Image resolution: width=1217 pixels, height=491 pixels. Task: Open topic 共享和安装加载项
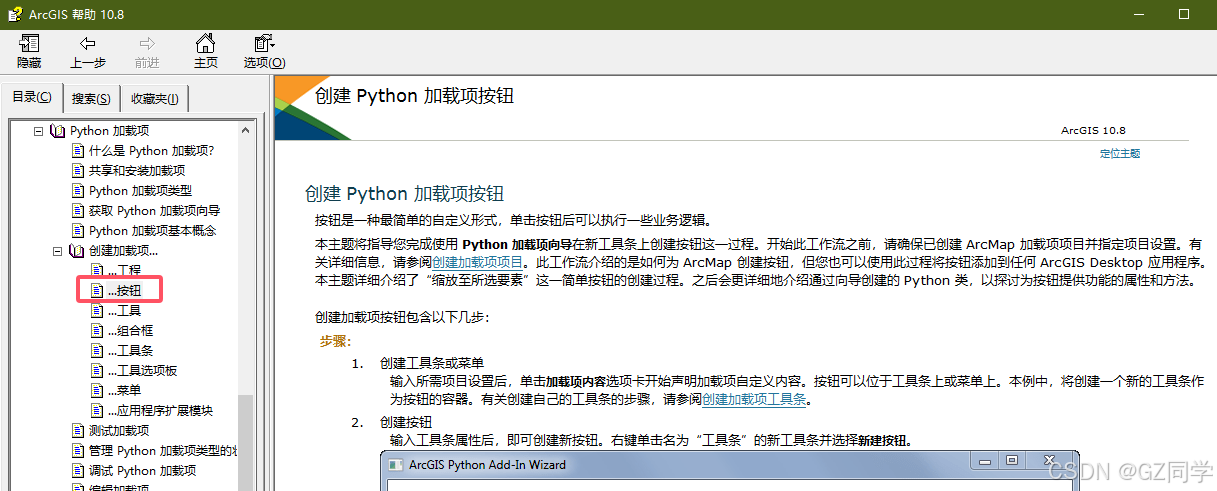tap(137, 171)
